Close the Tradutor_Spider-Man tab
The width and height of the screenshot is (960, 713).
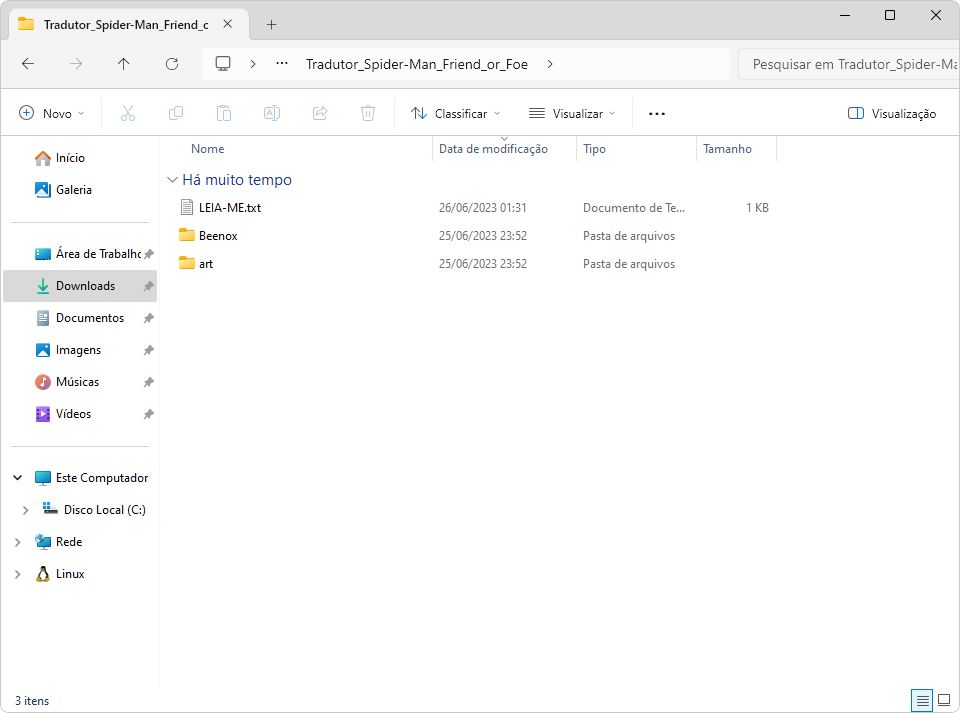228,24
